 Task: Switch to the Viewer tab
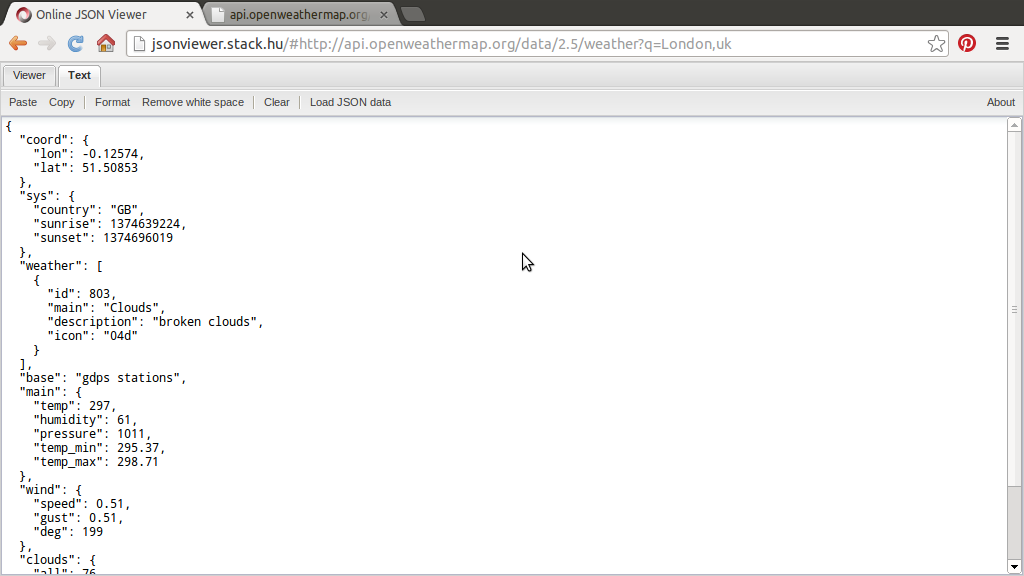click(28, 75)
